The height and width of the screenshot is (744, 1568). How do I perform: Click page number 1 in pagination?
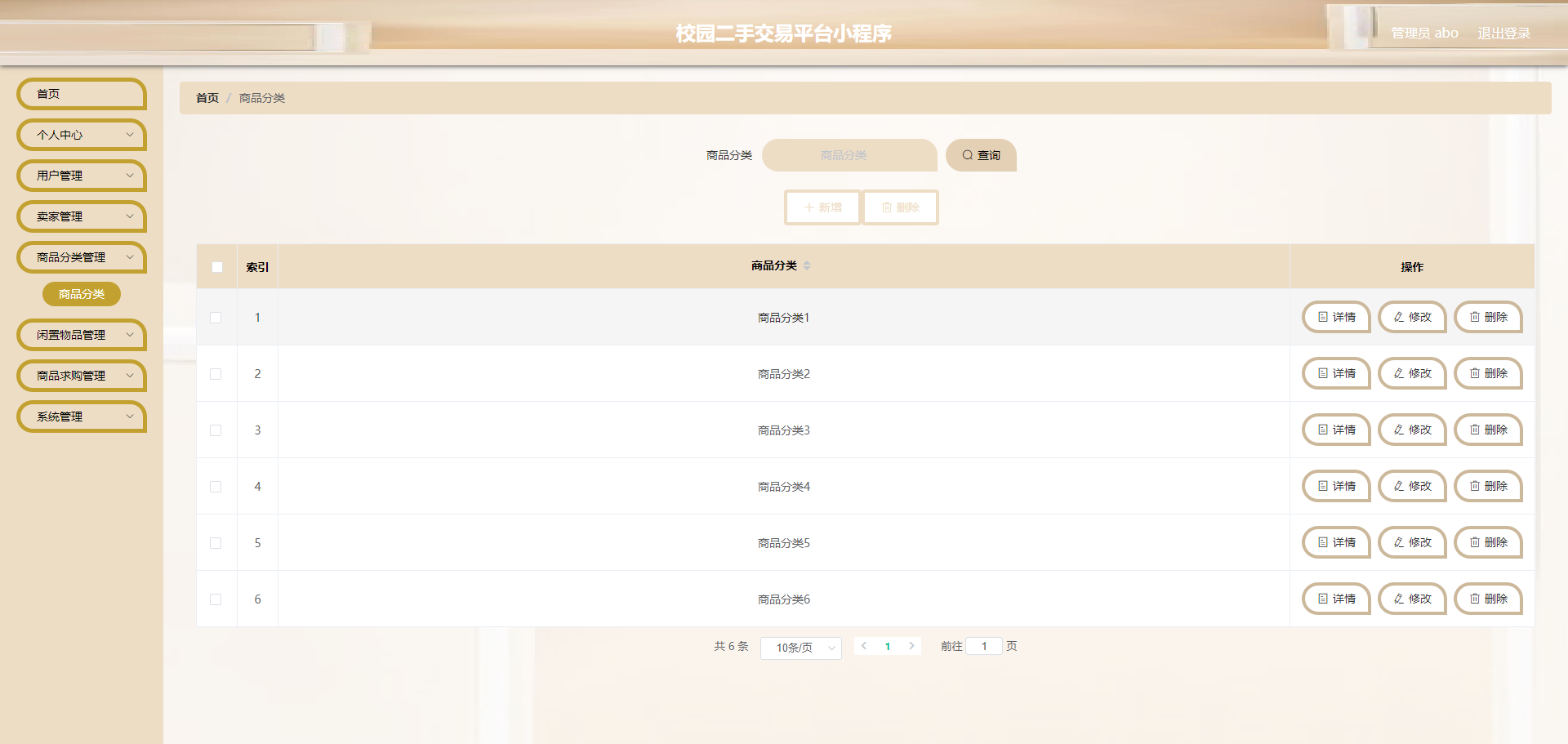(x=888, y=646)
